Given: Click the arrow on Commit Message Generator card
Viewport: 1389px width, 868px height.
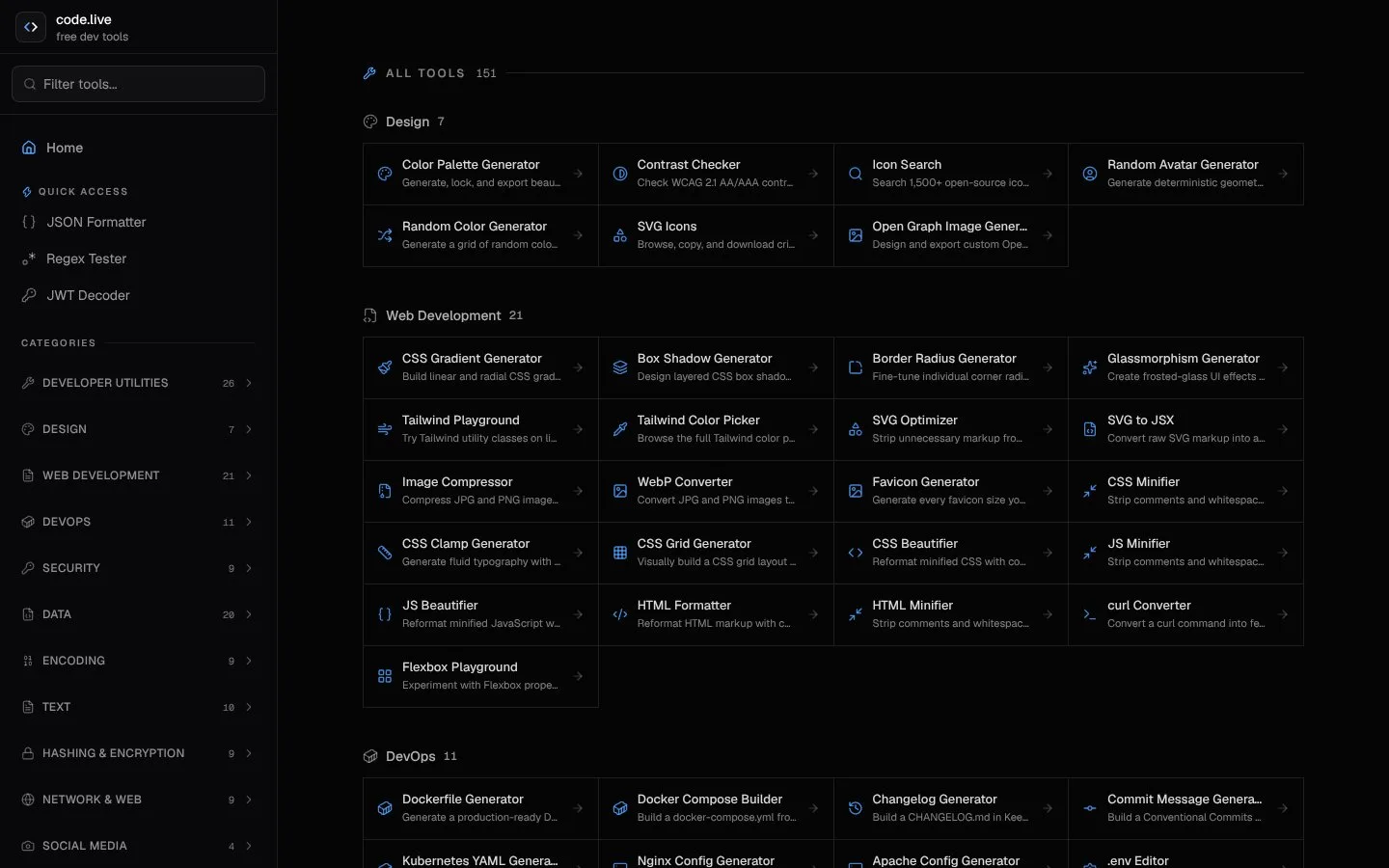Looking at the screenshot, I should pyautogui.click(x=1283, y=808).
